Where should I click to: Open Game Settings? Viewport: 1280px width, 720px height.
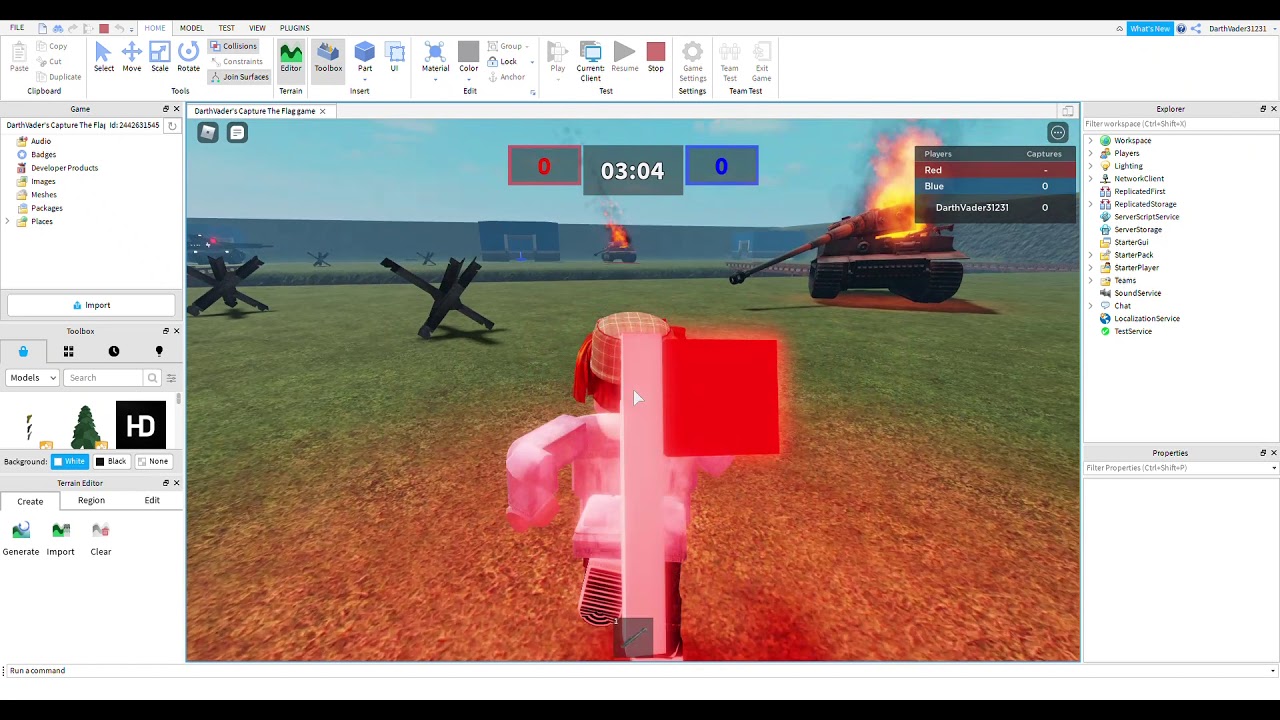692,61
